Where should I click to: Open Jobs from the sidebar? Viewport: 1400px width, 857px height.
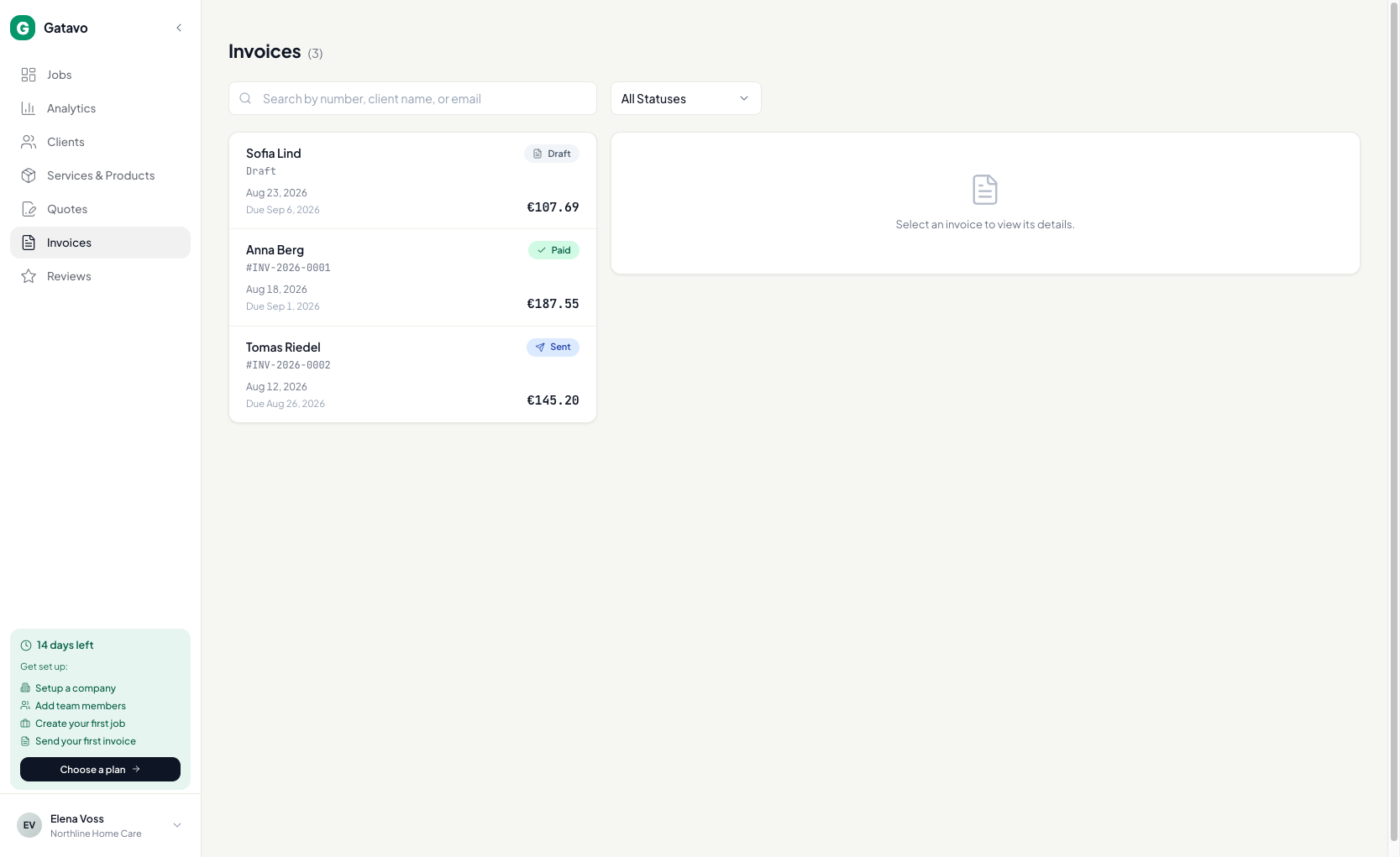click(x=100, y=75)
